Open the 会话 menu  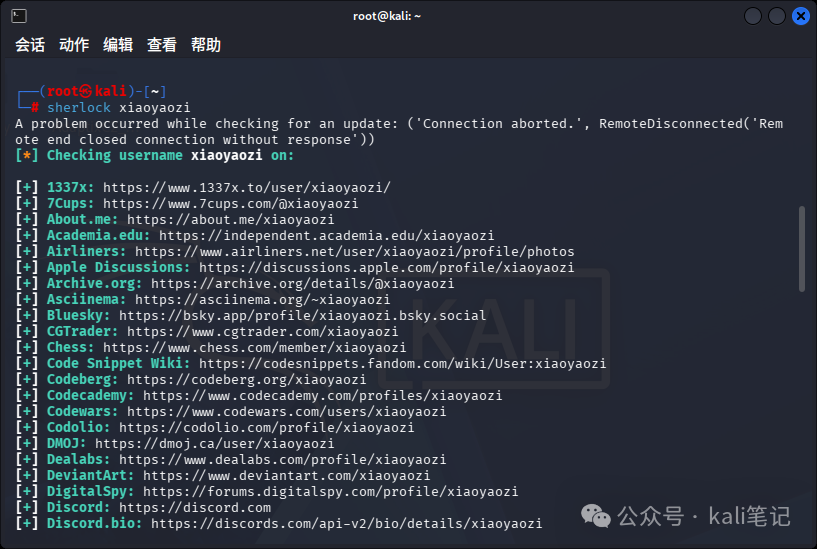tap(30, 45)
